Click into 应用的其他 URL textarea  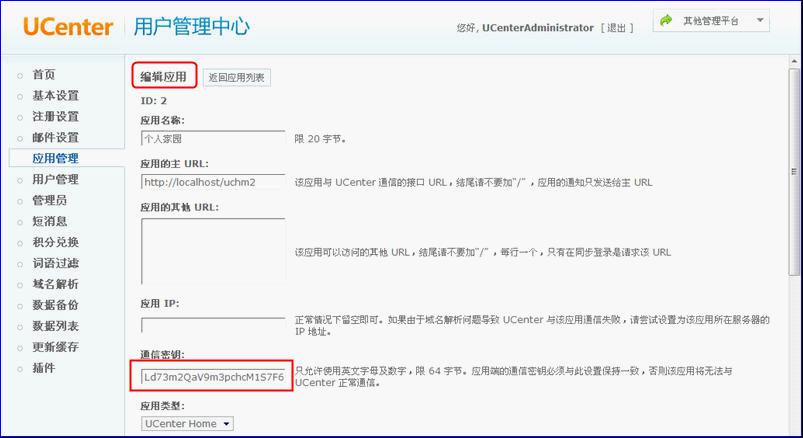[213, 251]
